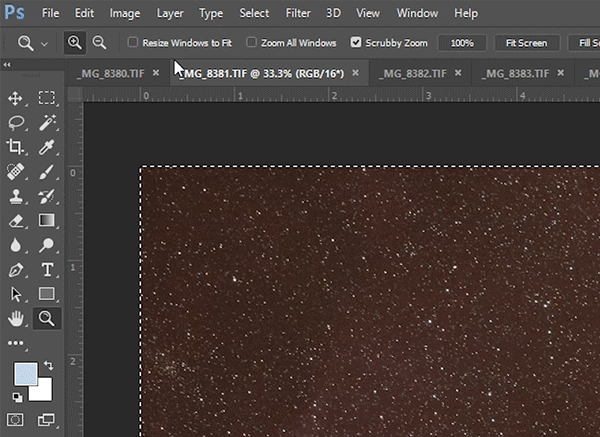This screenshot has height=437, width=600.
Task: Open the white background color picker
Action: (x=43, y=392)
